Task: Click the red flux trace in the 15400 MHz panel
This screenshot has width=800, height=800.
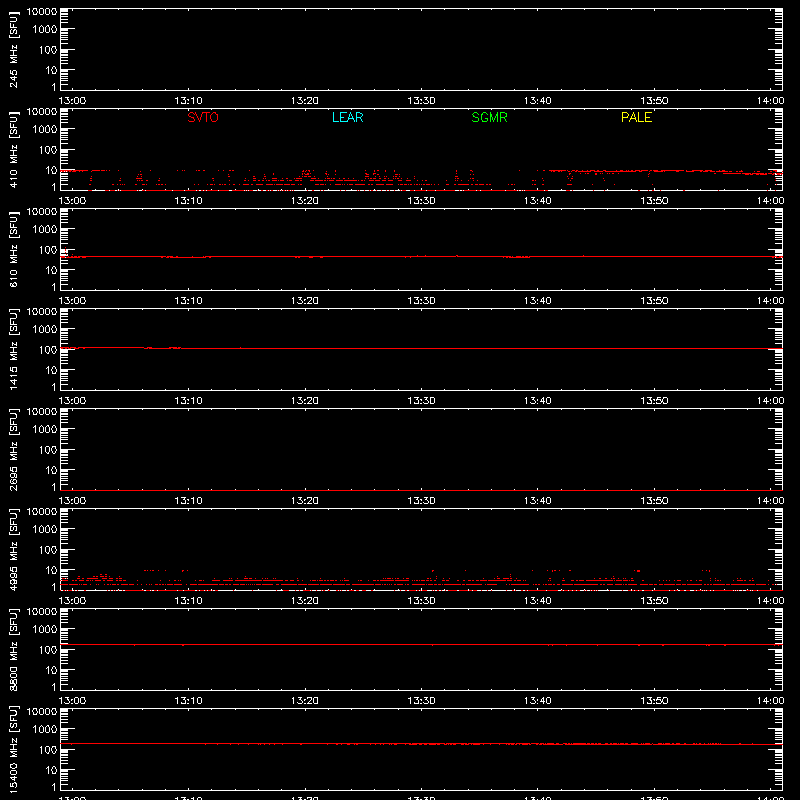Action: coord(421,744)
